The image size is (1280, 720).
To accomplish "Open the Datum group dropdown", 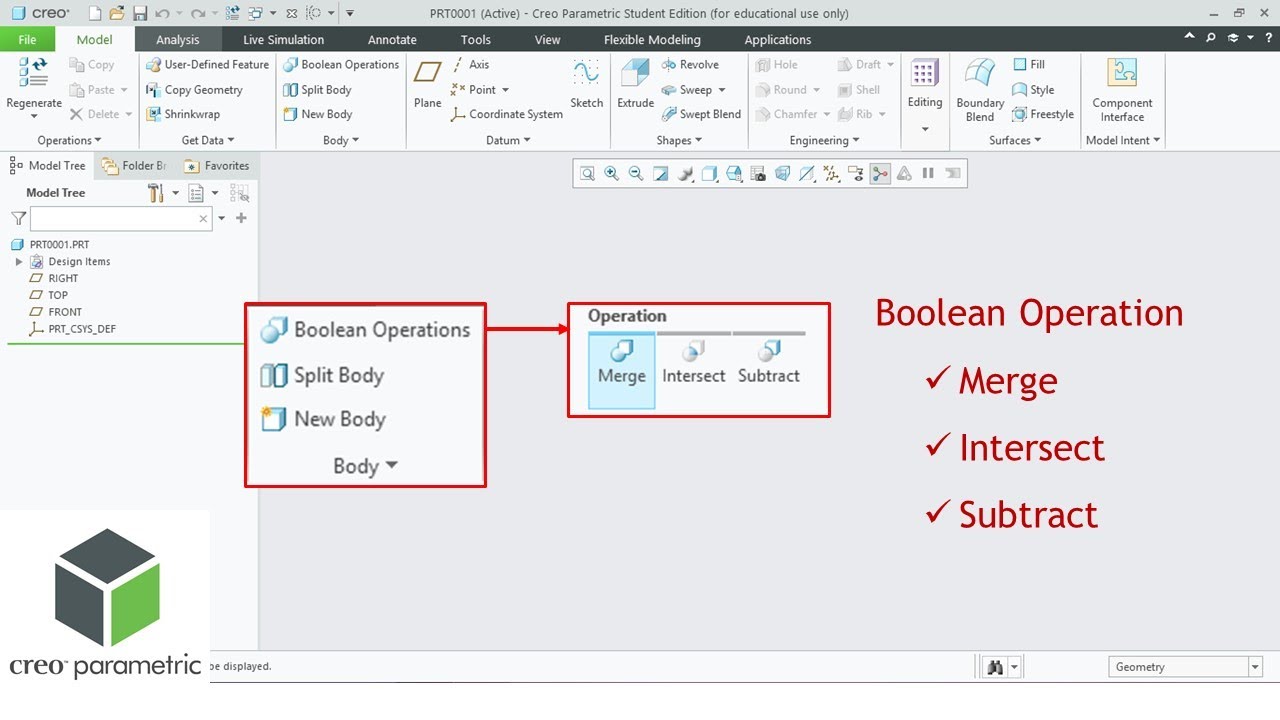I will [508, 141].
